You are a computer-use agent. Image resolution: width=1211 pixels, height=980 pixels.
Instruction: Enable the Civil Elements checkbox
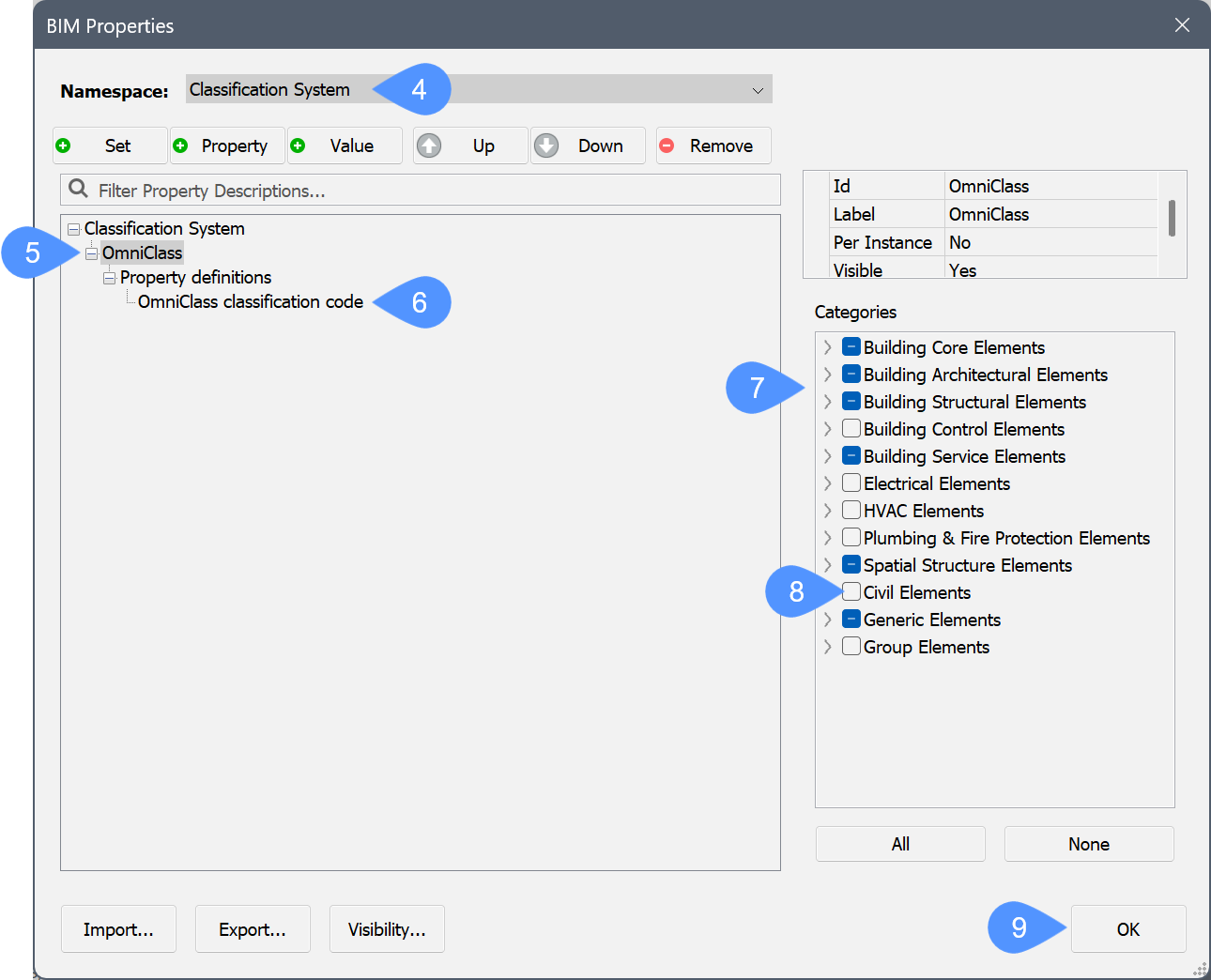(851, 592)
